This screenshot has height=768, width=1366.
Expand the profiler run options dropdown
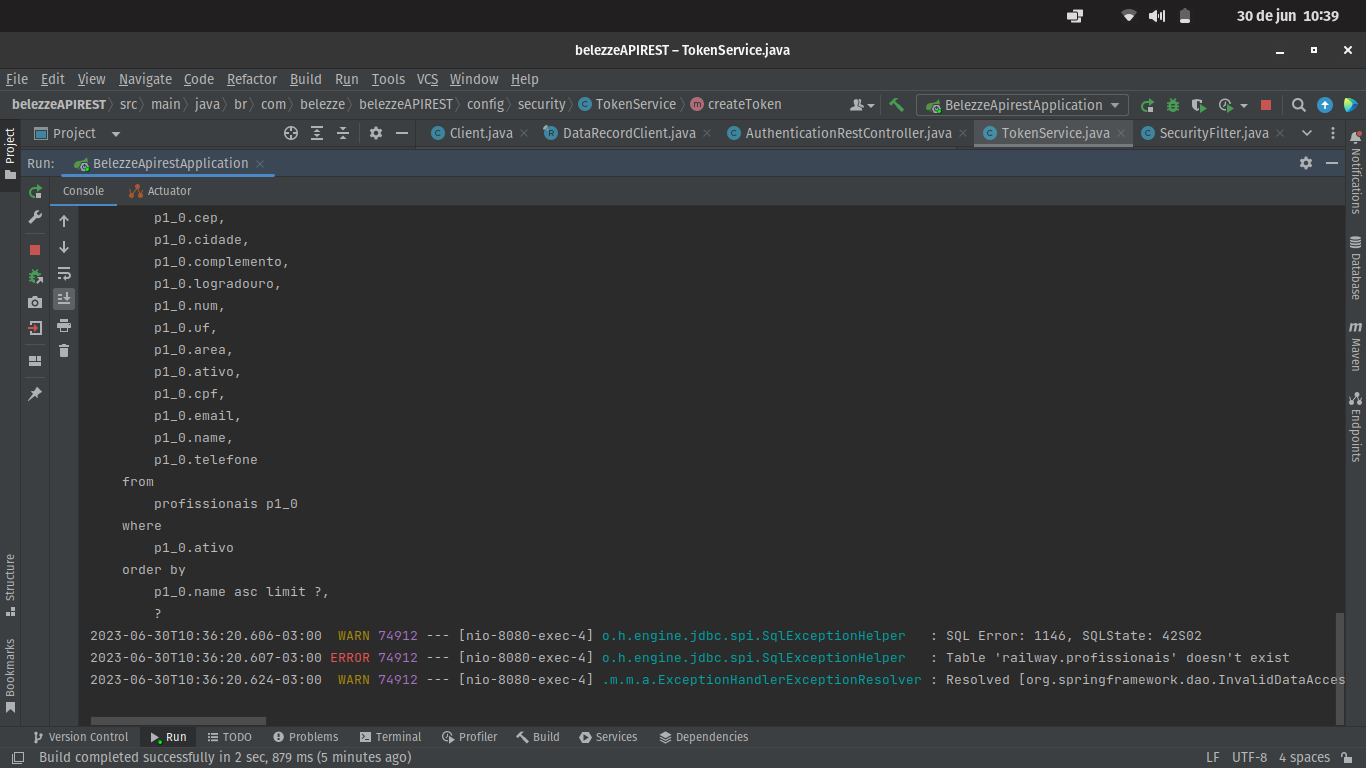pos(1244,105)
